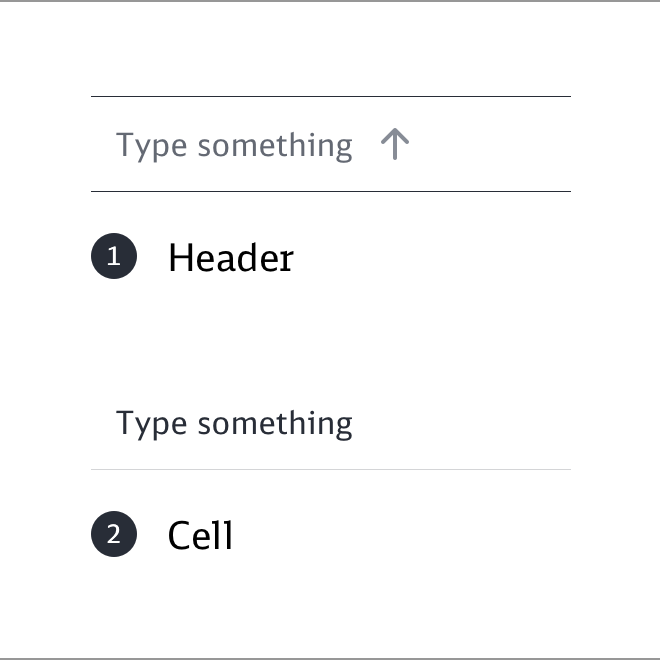Click the "Header" annotation label
660x660 pixels.
(231, 258)
